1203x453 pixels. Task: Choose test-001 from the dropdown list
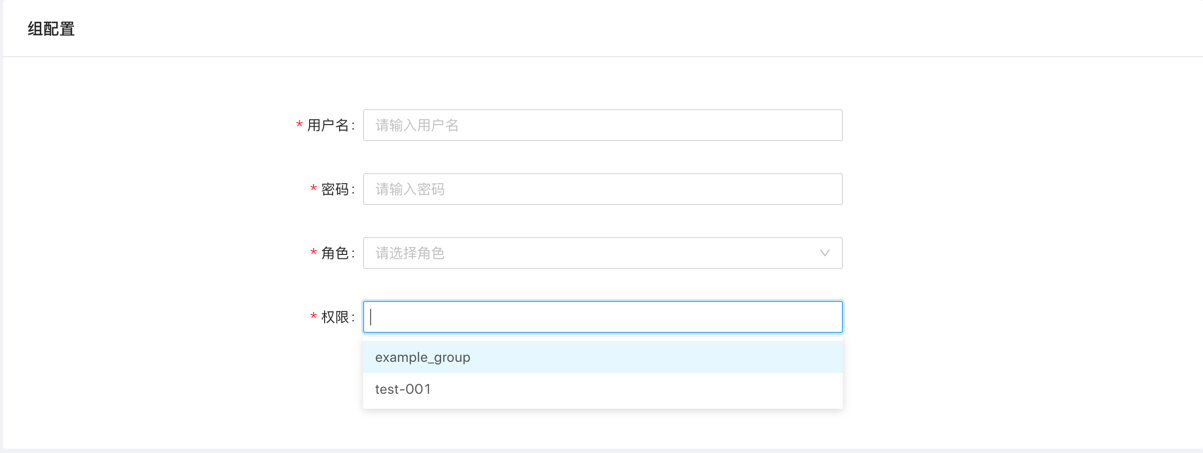point(403,389)
